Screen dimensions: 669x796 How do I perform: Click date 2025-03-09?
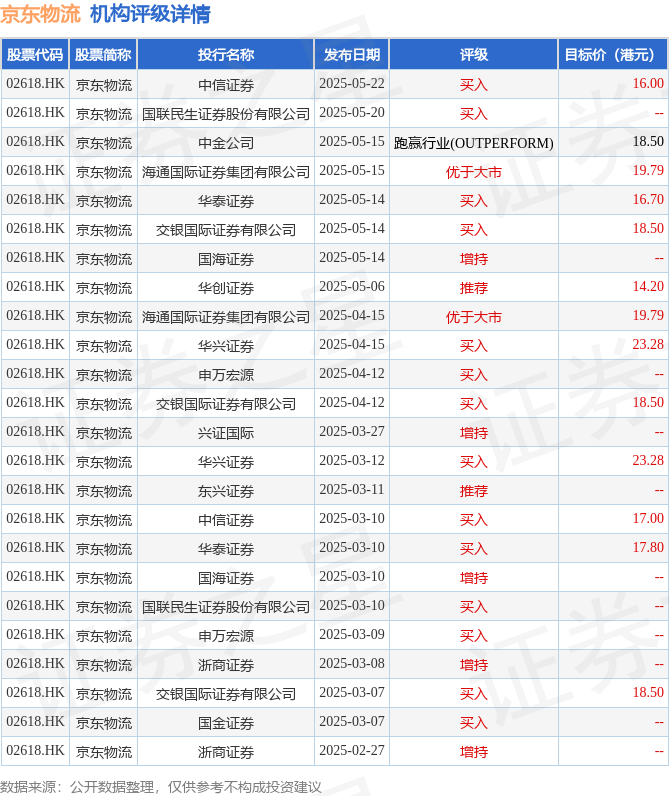pos(352,635)
